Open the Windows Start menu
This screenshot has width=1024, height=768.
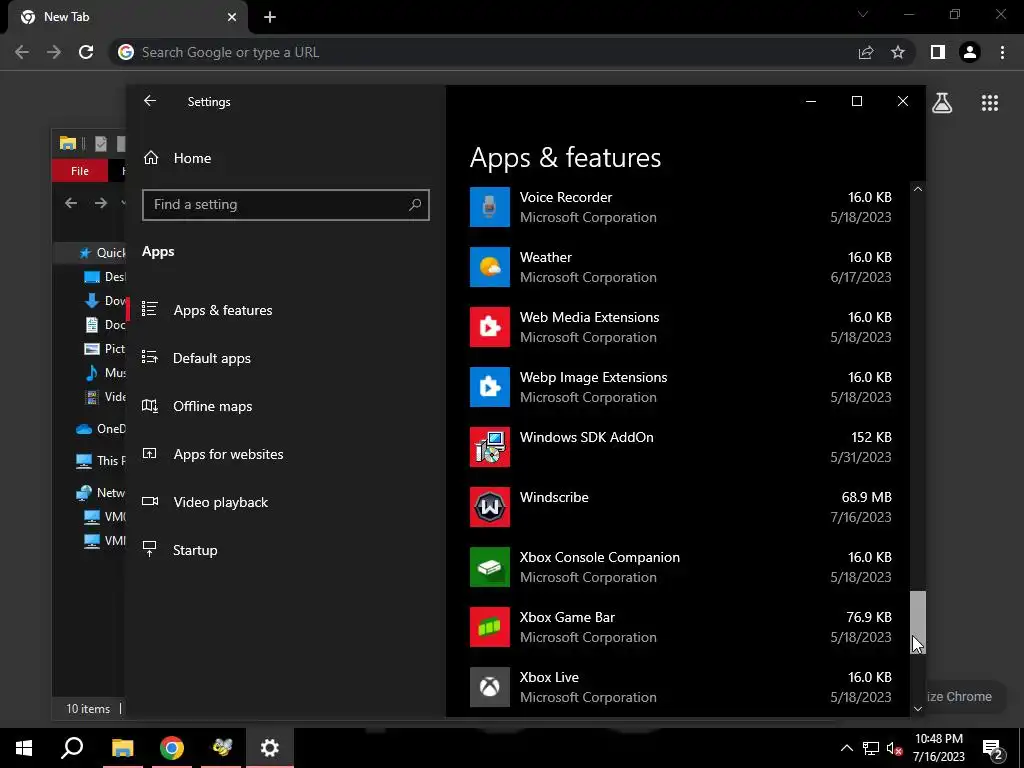(24, 748)
